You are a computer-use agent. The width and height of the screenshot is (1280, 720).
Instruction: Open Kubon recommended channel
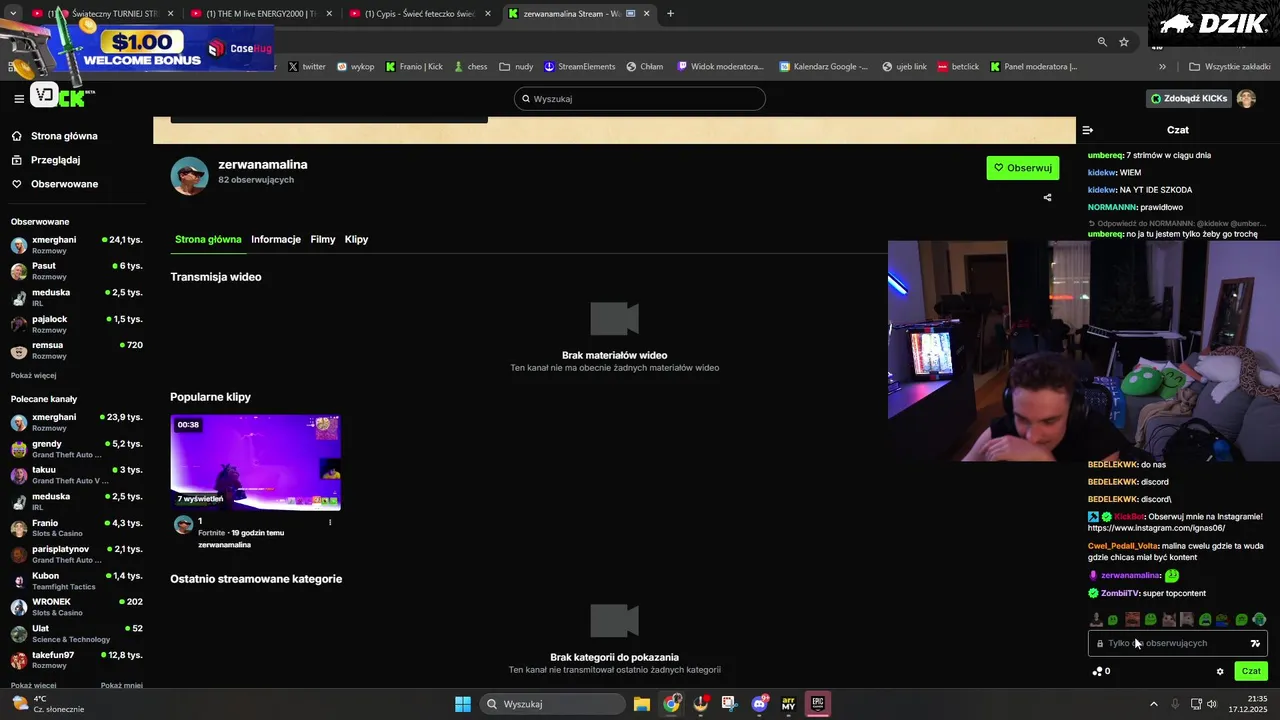point(77,581)
